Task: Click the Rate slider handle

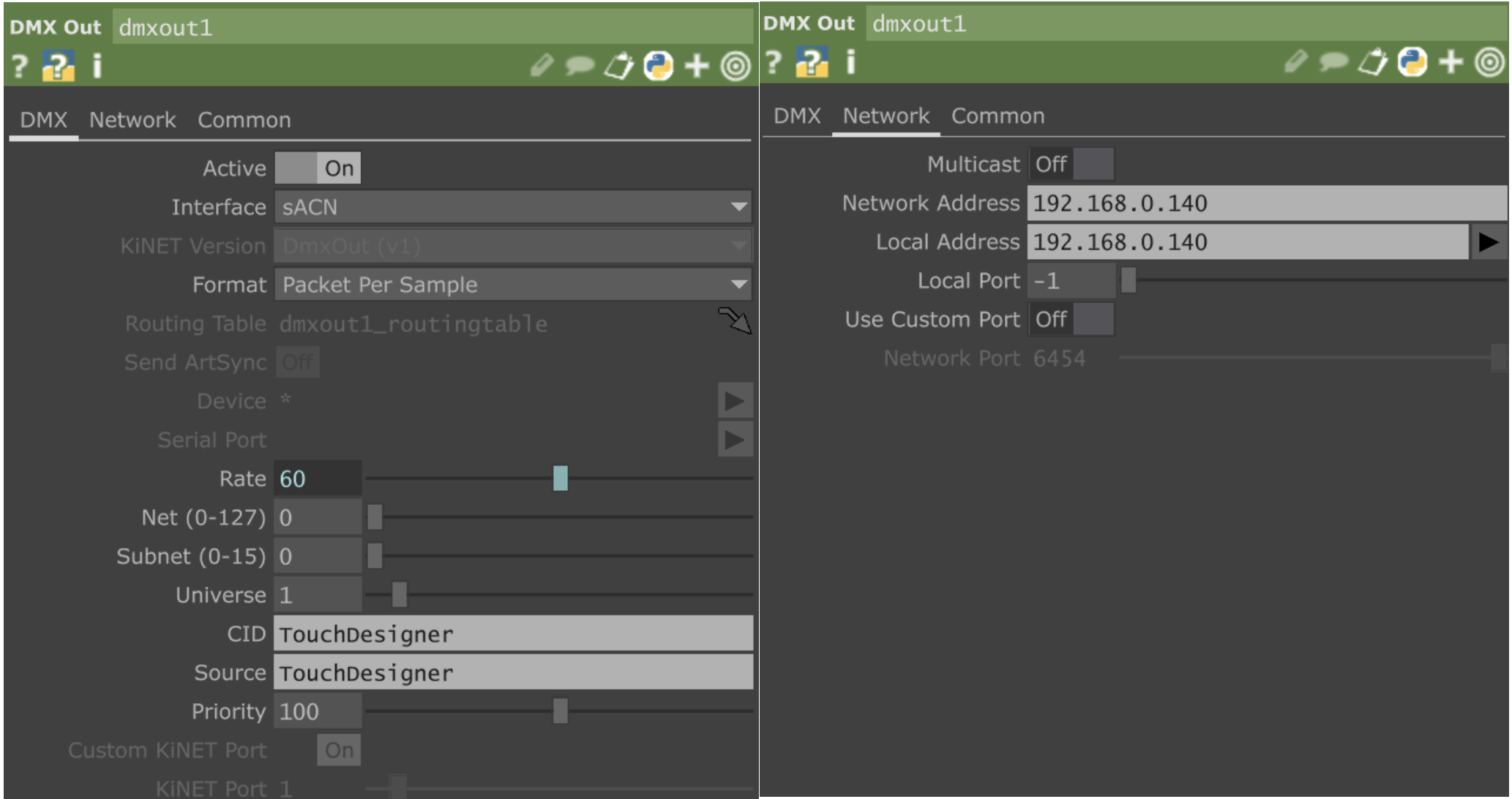Action: tap(561, 479)
